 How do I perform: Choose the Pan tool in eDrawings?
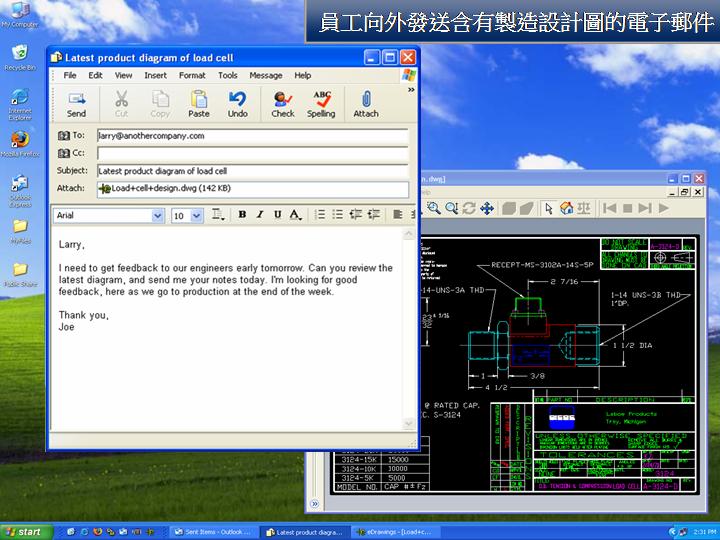coord(487,208)
